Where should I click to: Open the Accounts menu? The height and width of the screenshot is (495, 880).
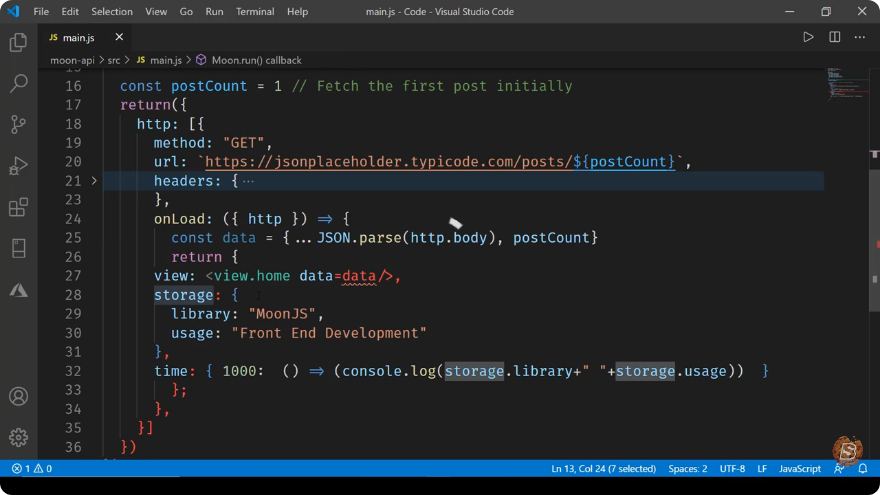(x=18, y=396)
